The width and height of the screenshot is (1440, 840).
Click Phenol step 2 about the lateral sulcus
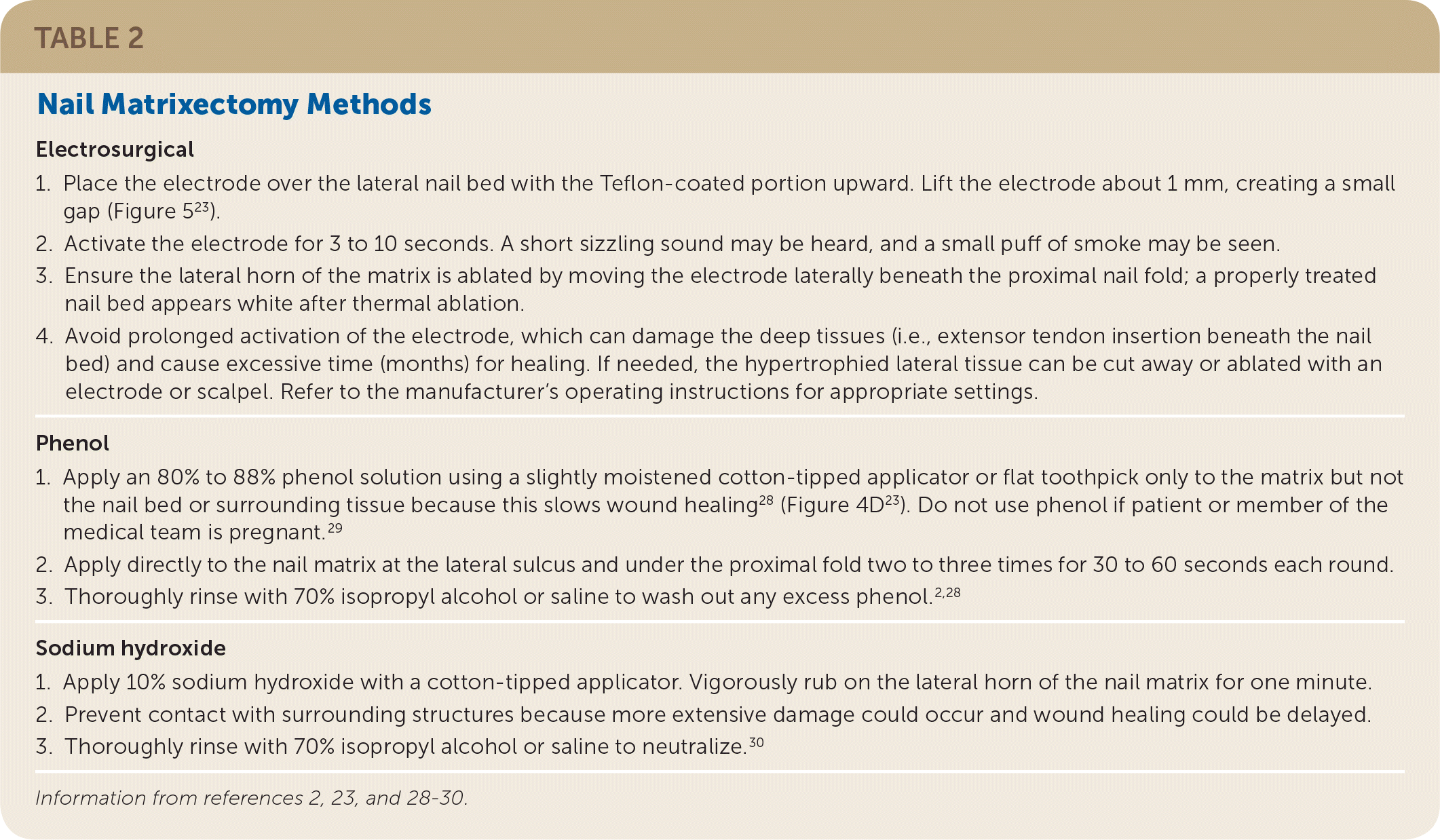(x=728, y=565)
